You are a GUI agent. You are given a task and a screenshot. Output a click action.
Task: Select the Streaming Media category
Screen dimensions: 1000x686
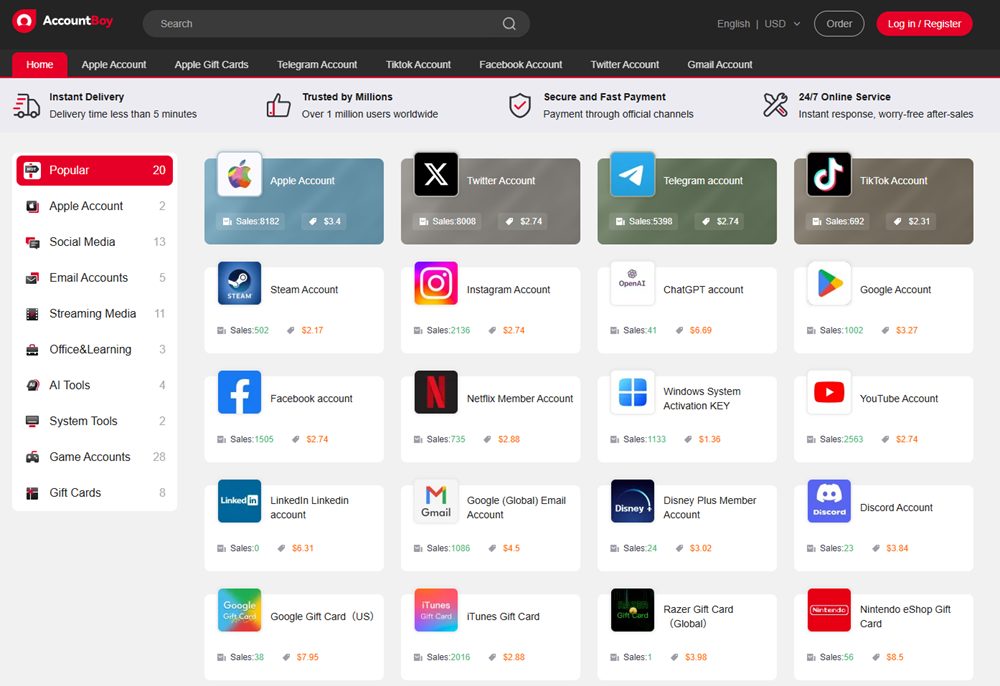coord(94,314)
